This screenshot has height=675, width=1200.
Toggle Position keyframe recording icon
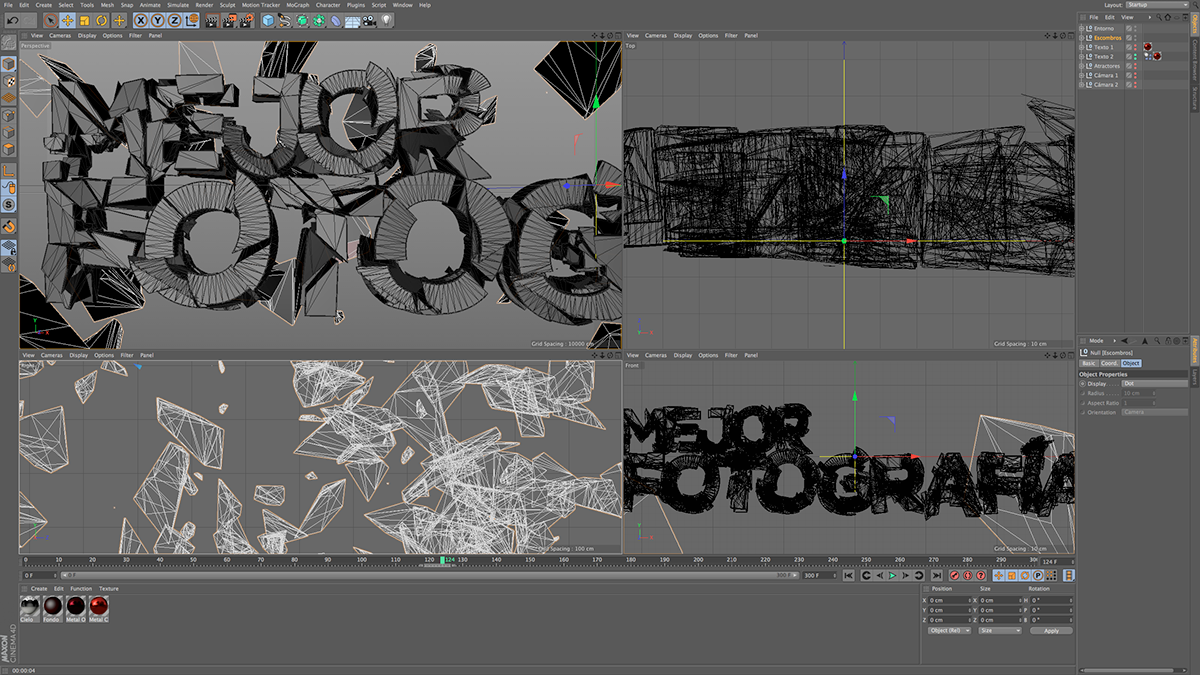(999, 576)
